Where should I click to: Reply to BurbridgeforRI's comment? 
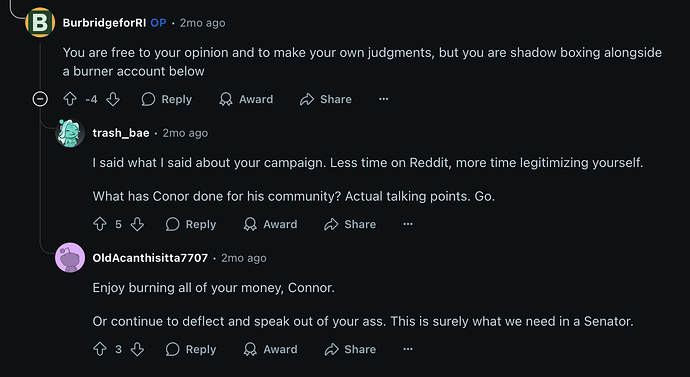click(166, 99)
